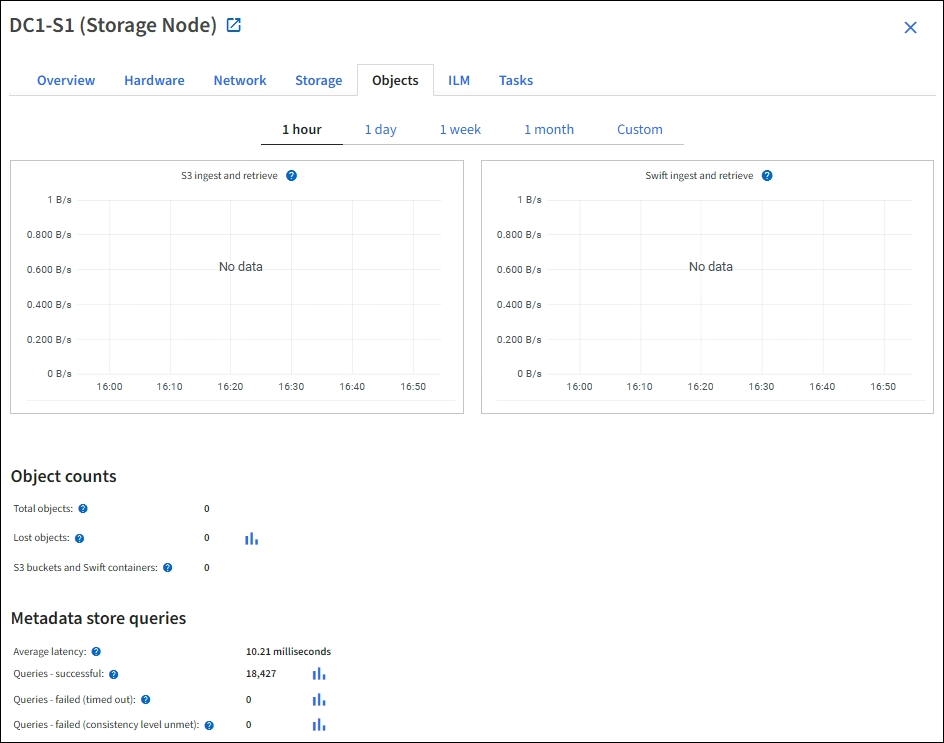Screen dimensions: 944x743
Task: Open the Hardware tab
Action: [154, 80]
